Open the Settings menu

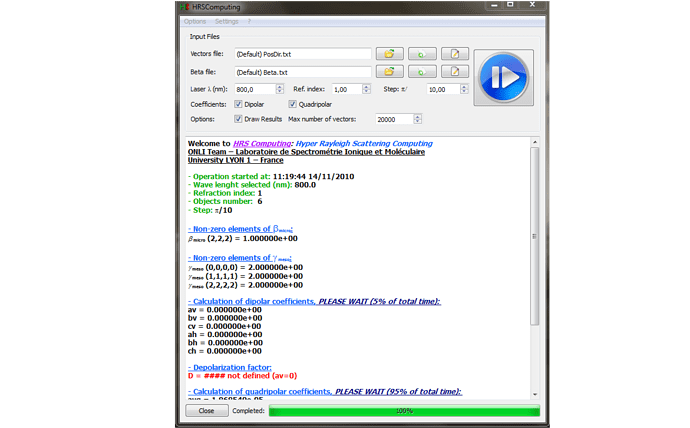[x=227, y=21]
